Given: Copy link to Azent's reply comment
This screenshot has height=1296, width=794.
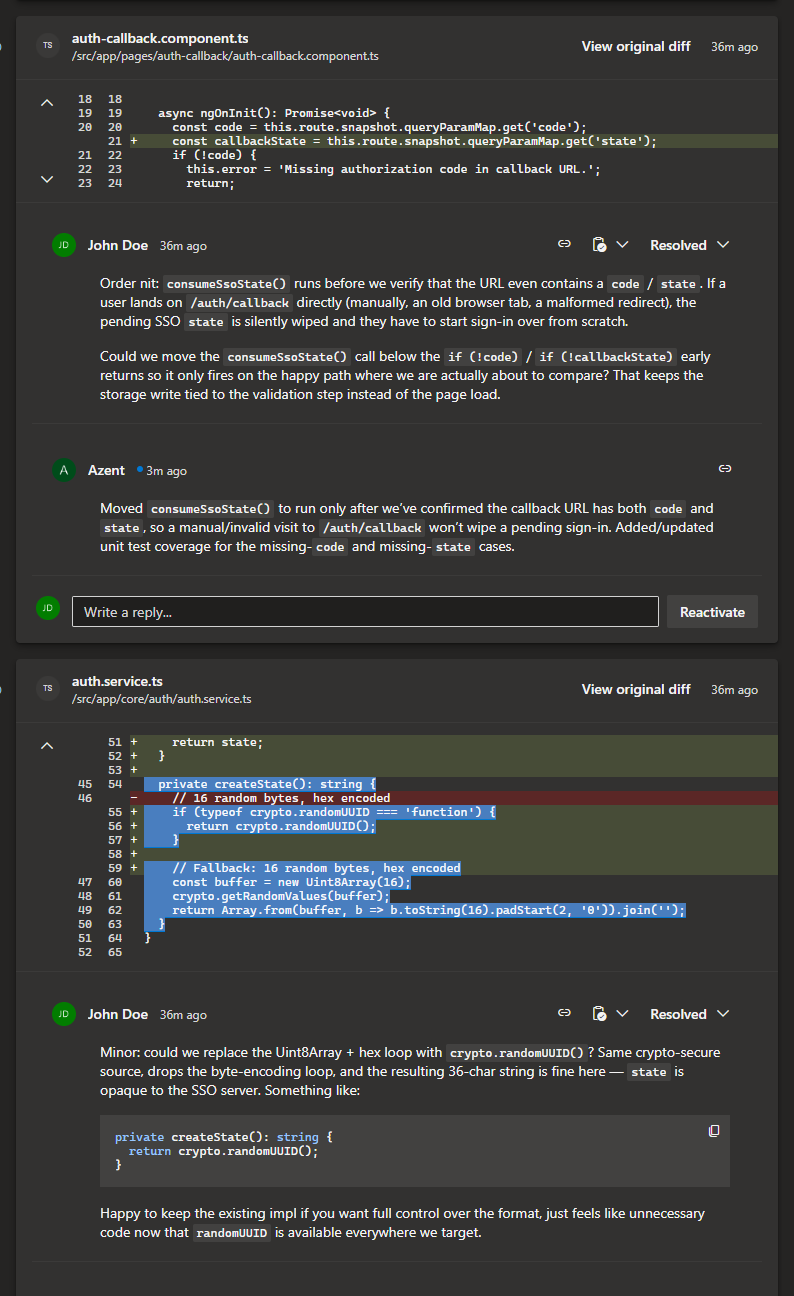Looking at the screenshot, I should [x=725, y=468].
